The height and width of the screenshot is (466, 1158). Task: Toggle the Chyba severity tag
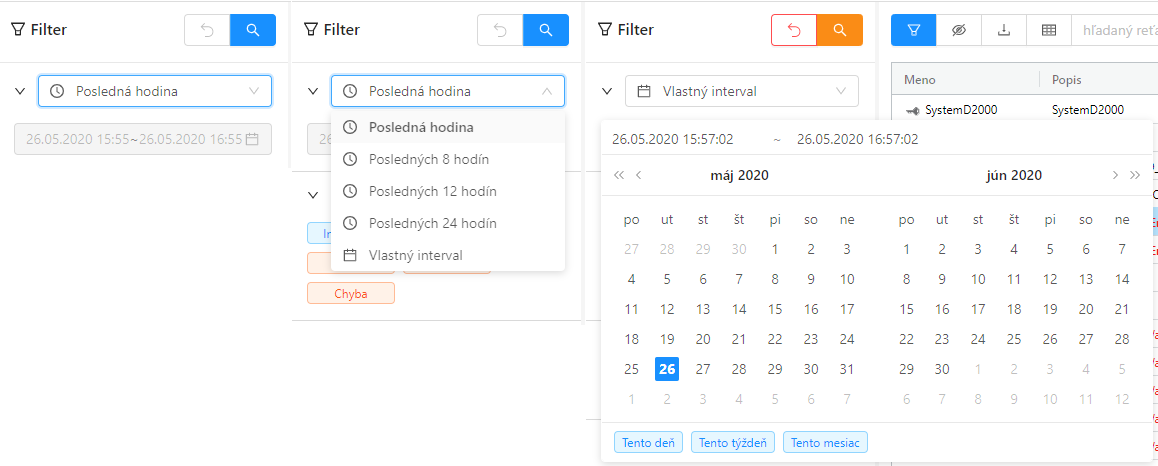350,293
